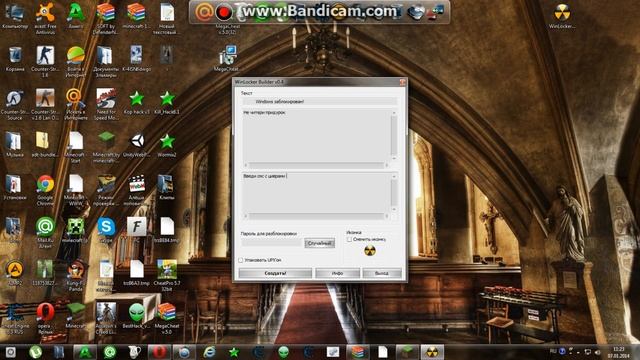
Task: Select the Mail.Ru Агент desktop icon
Action: [45, 233]
